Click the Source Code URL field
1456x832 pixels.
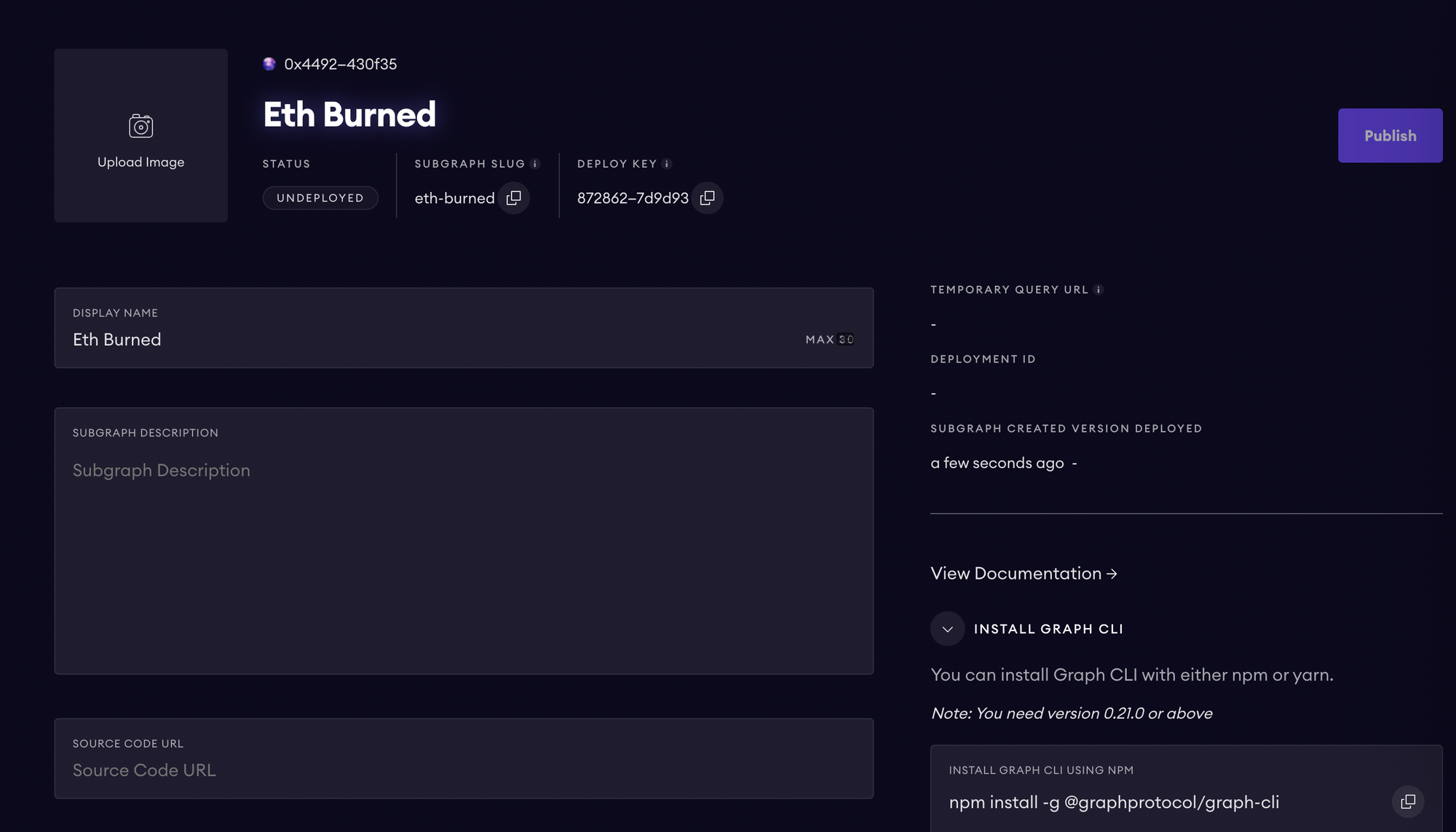coord(464,769)
